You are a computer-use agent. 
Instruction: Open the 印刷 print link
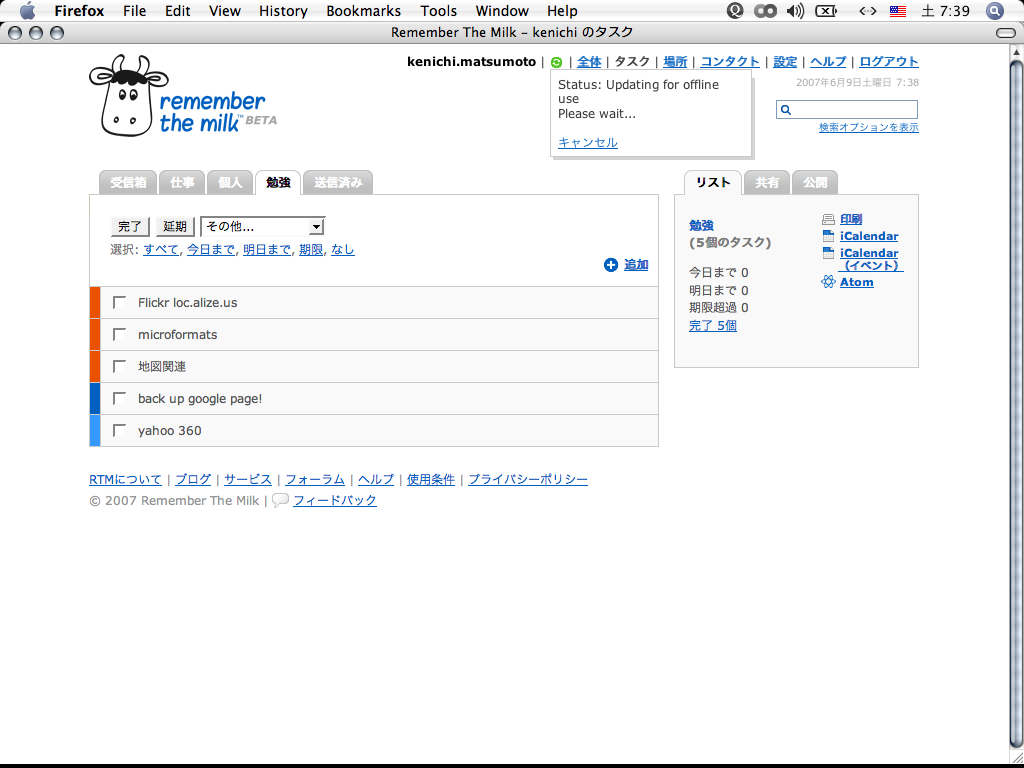[x=851, y=219]
